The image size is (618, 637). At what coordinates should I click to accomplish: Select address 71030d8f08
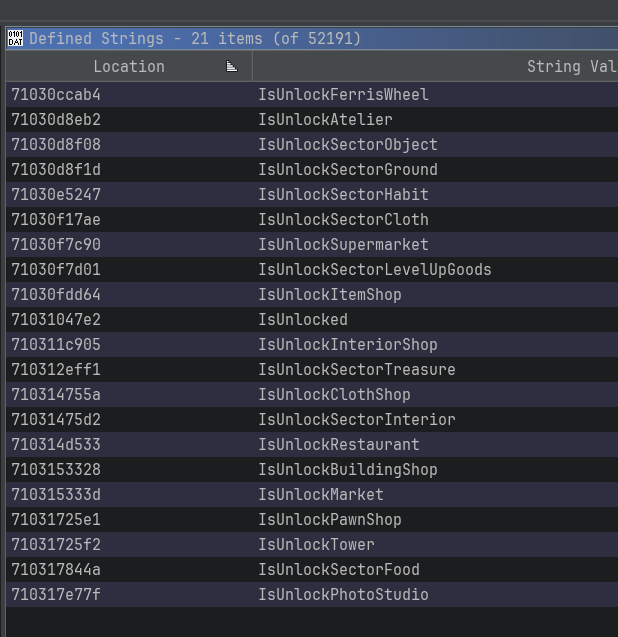coord(56,145)
